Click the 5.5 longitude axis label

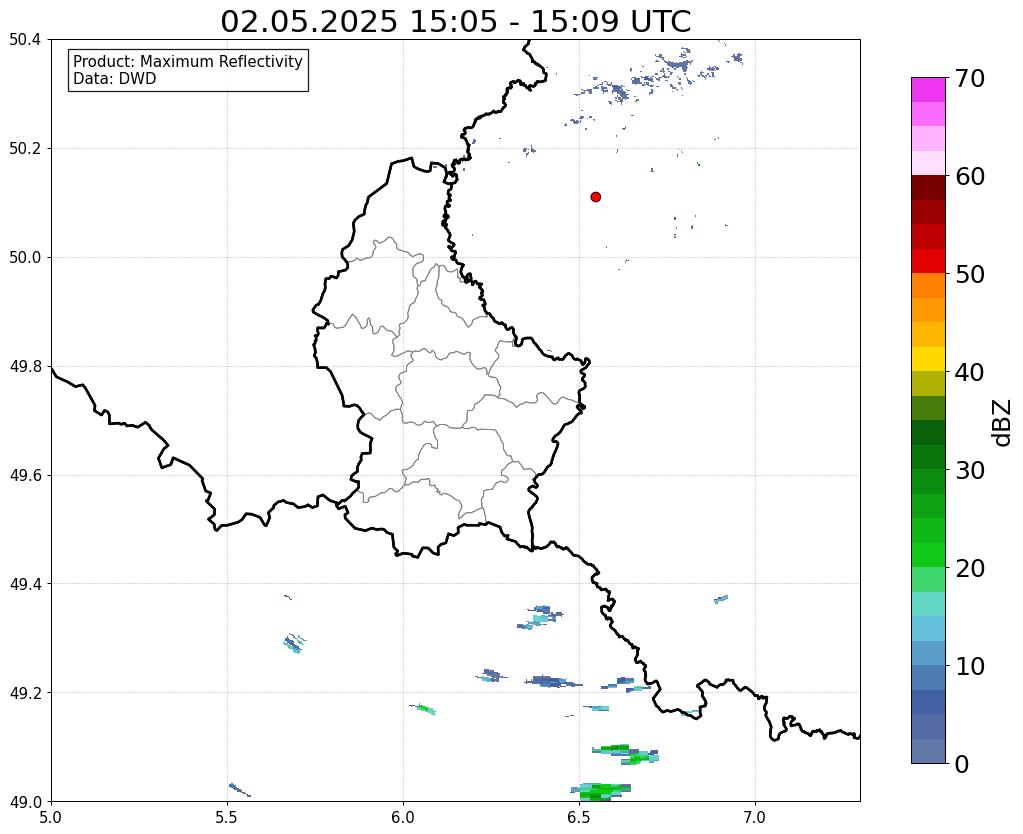[x=227, y=818]
